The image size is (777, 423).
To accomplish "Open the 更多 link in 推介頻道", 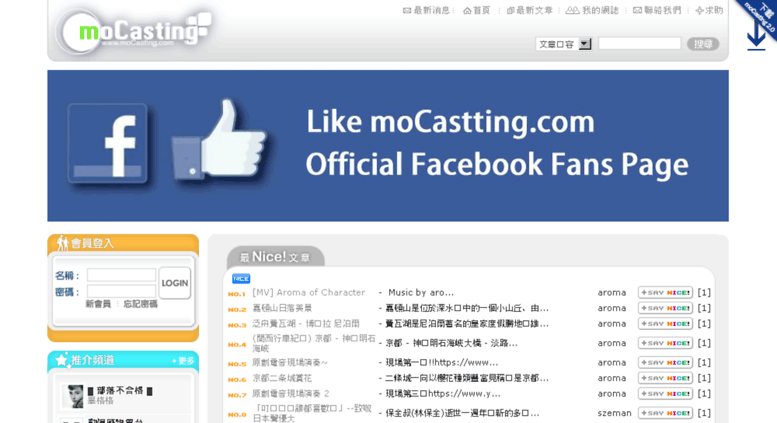I will point(183,361).
